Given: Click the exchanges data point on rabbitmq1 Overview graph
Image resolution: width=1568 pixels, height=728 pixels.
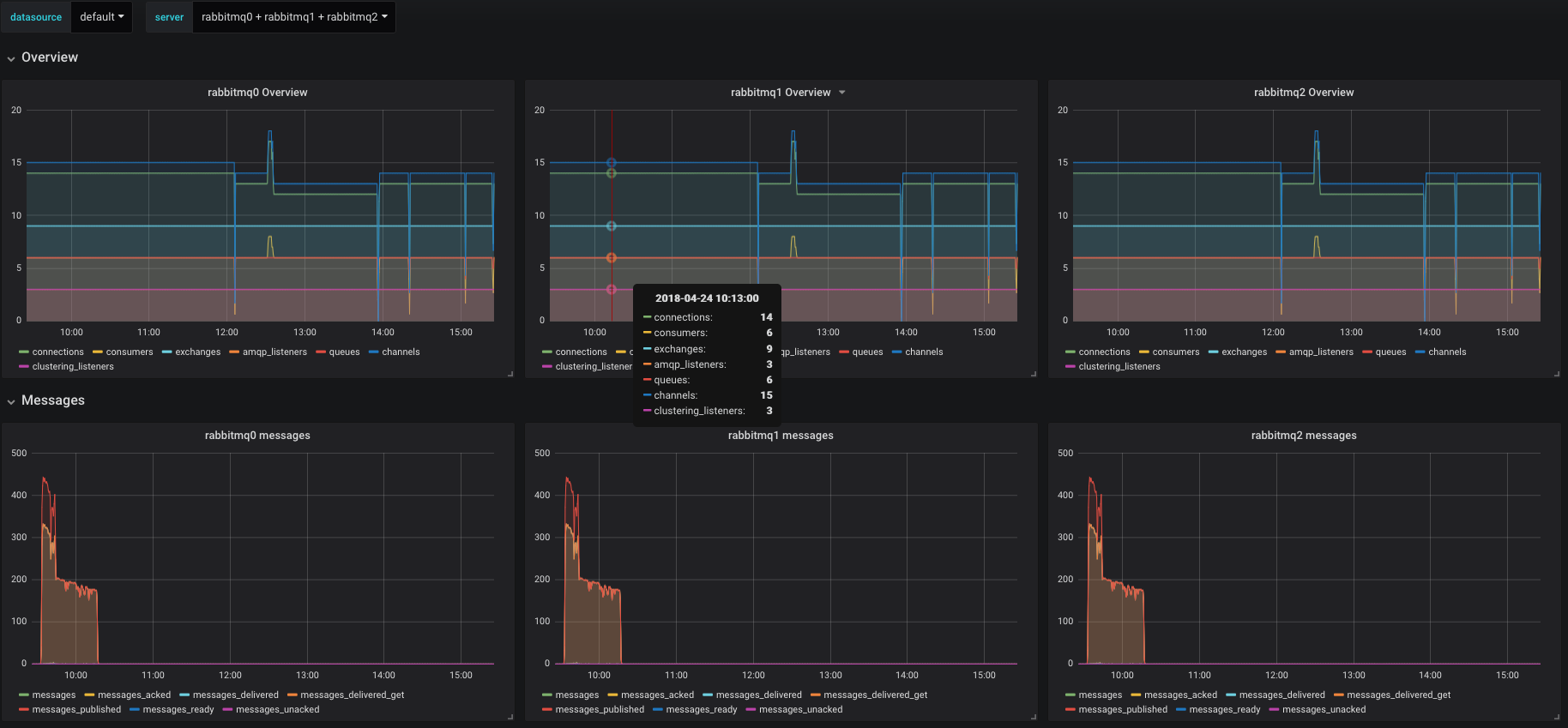Looking at the screenshot, I should click(612, 226).
